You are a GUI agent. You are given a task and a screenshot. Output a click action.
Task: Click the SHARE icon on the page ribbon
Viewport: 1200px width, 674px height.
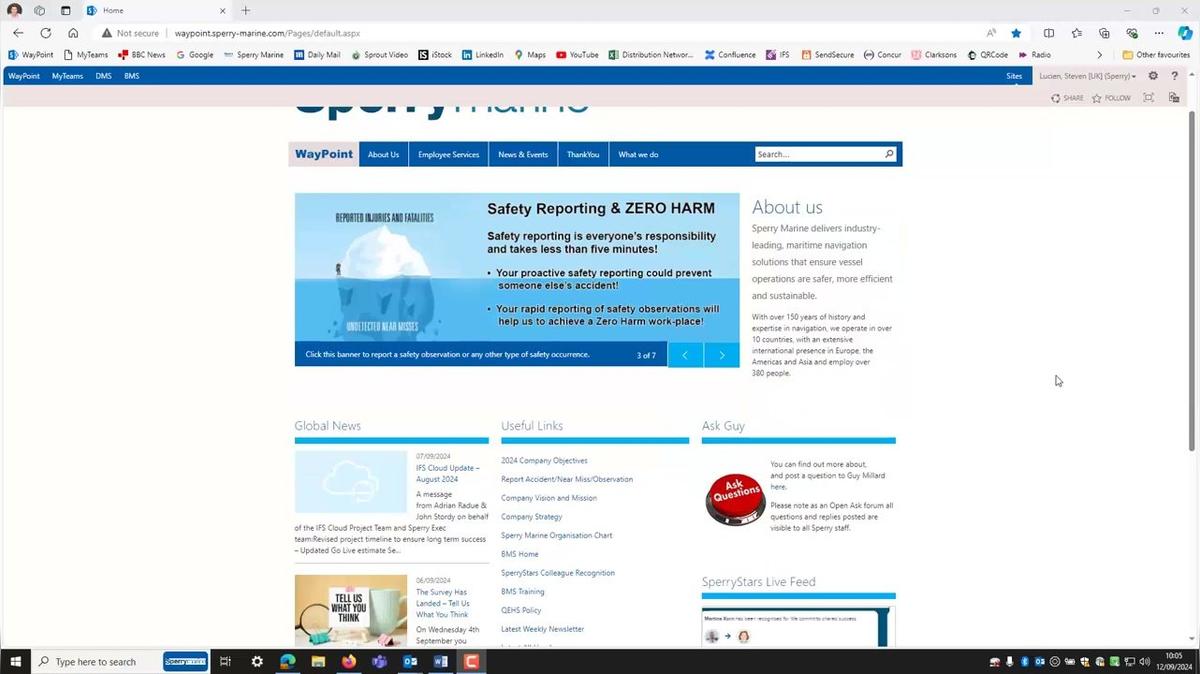point(1067,98)
